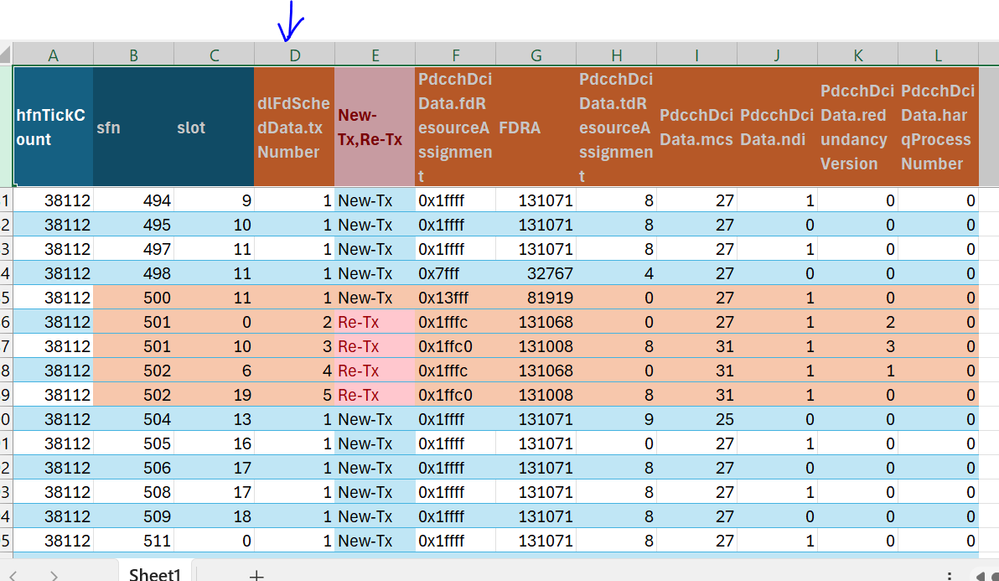The height and width of the screenshot is (581, 999).
Task: Click the PdcchDciData.fdResourceAssignment header cell
Action: click(455, 127)
